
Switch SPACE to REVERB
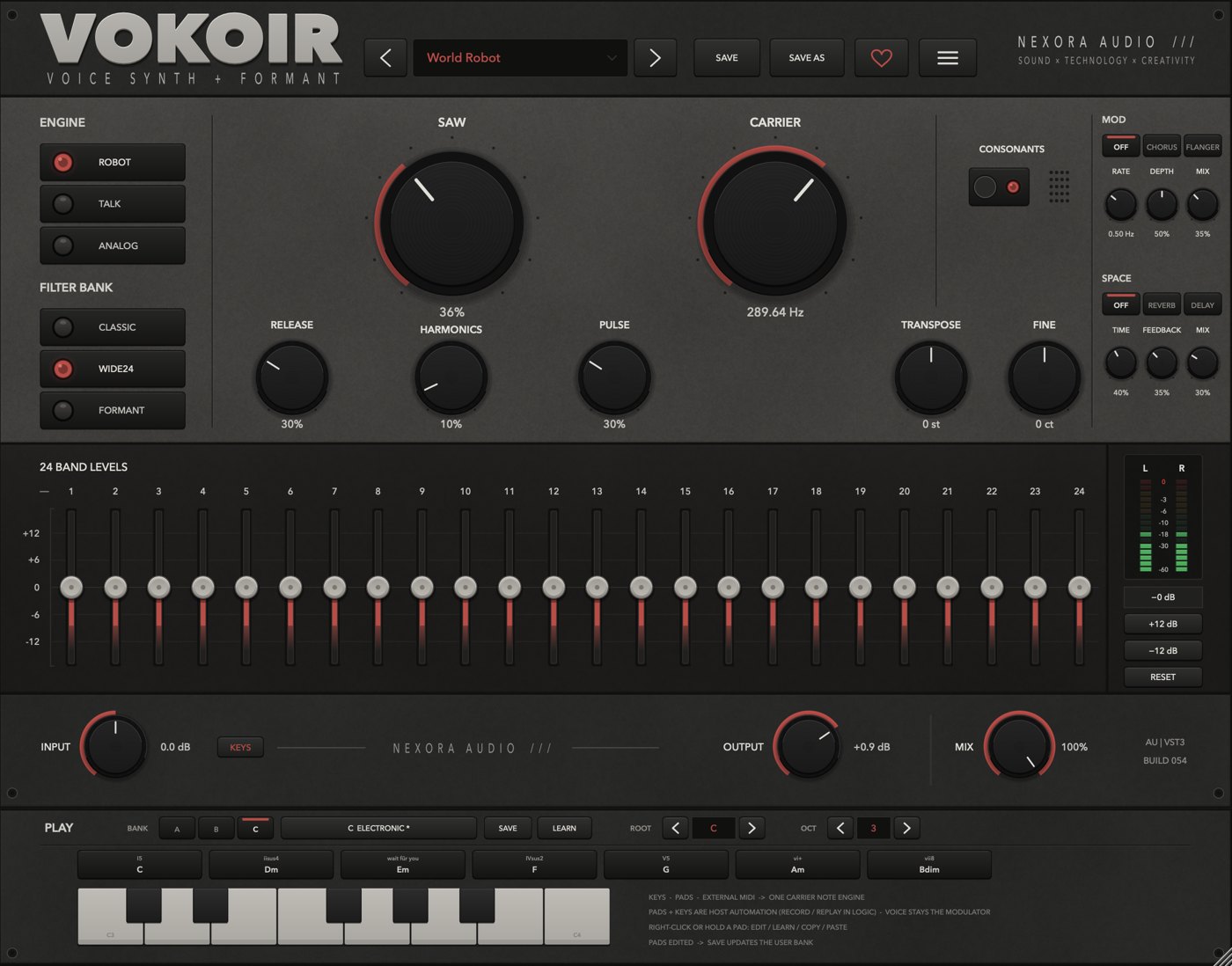coord(1162,304)
